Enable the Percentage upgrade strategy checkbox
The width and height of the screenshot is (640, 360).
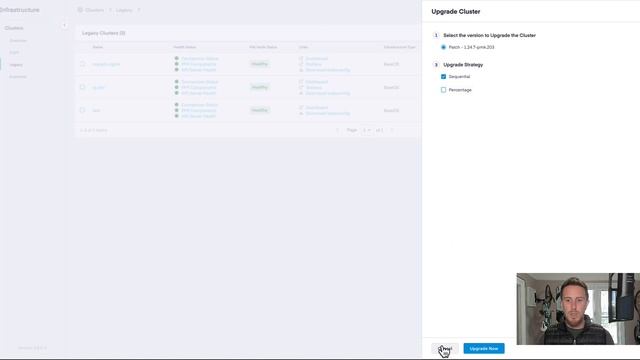point(443,90)
